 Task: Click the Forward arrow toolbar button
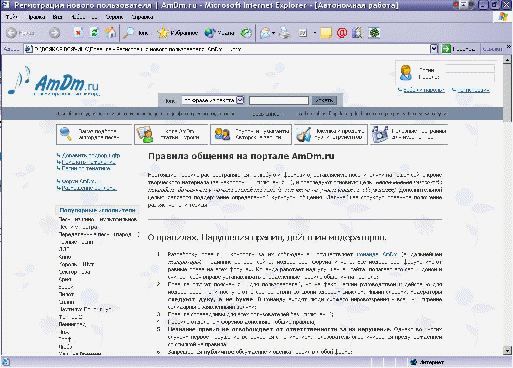[54, 33]
